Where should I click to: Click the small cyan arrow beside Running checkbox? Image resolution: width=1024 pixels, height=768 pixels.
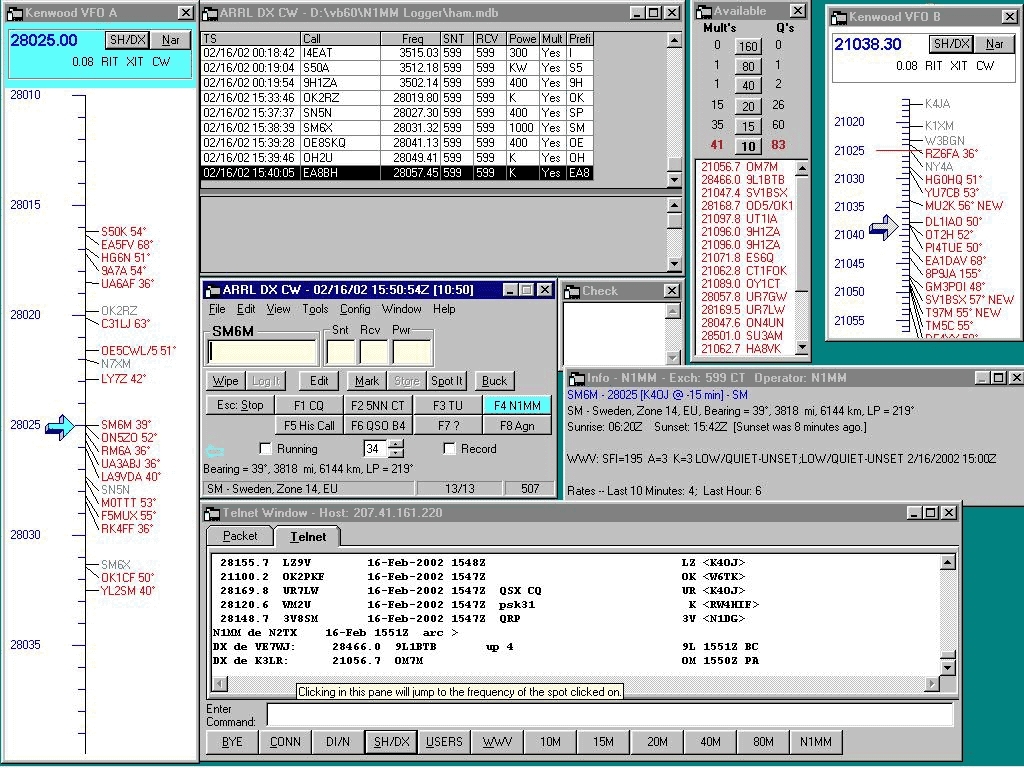(x=214, y=450)
